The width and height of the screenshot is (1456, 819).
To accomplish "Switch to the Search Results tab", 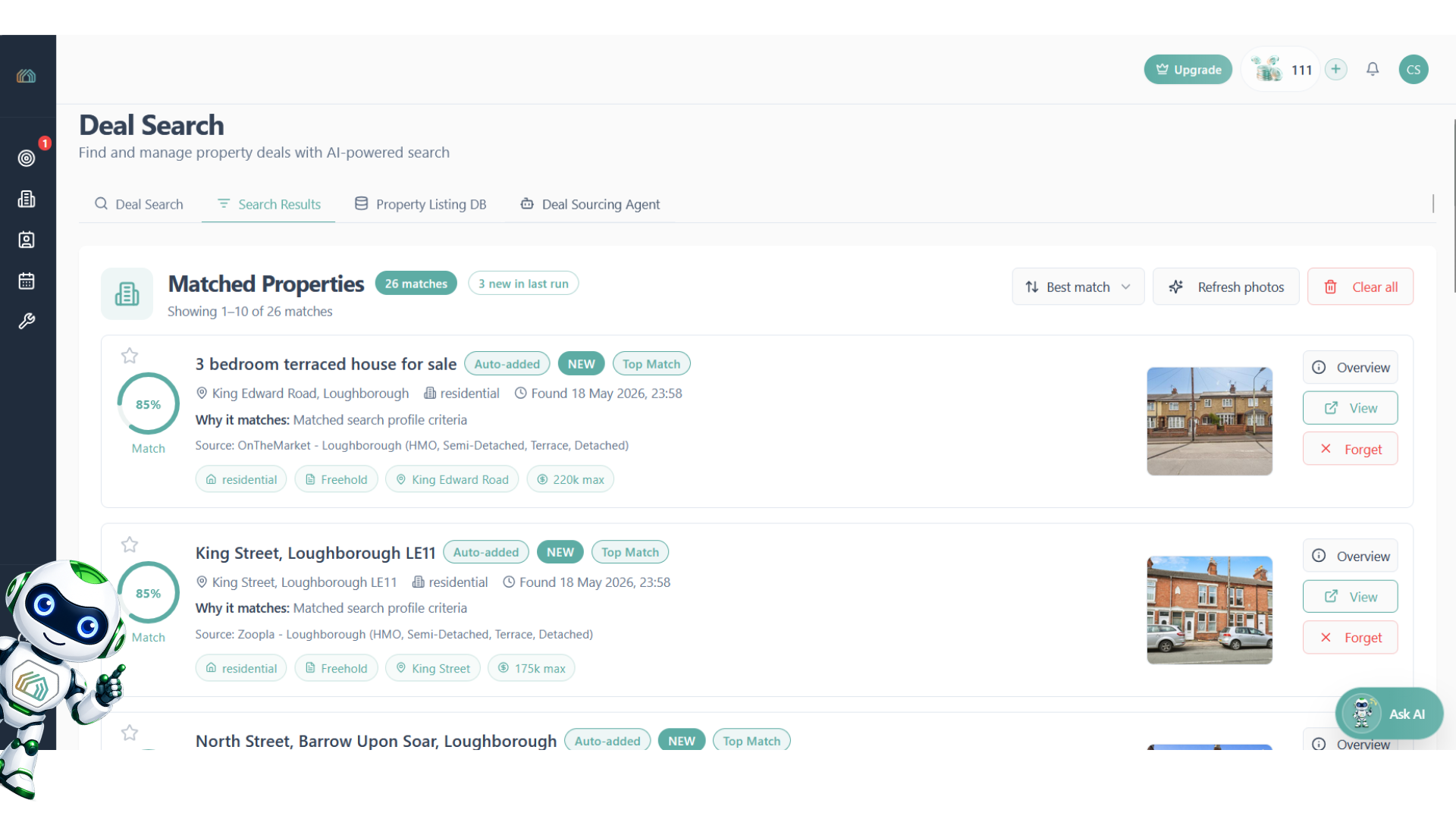I will pos(268,204).
